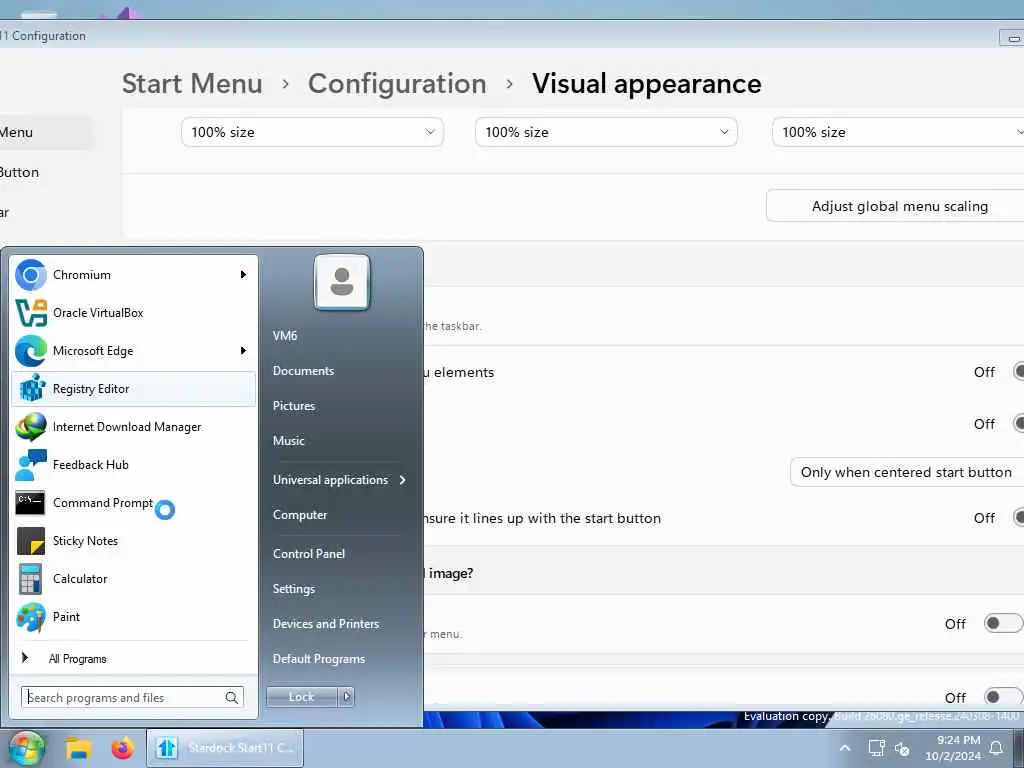Expand Universal applications submenu
Viewport: 1024px width, 768px height.
click(x=339, y=480)
